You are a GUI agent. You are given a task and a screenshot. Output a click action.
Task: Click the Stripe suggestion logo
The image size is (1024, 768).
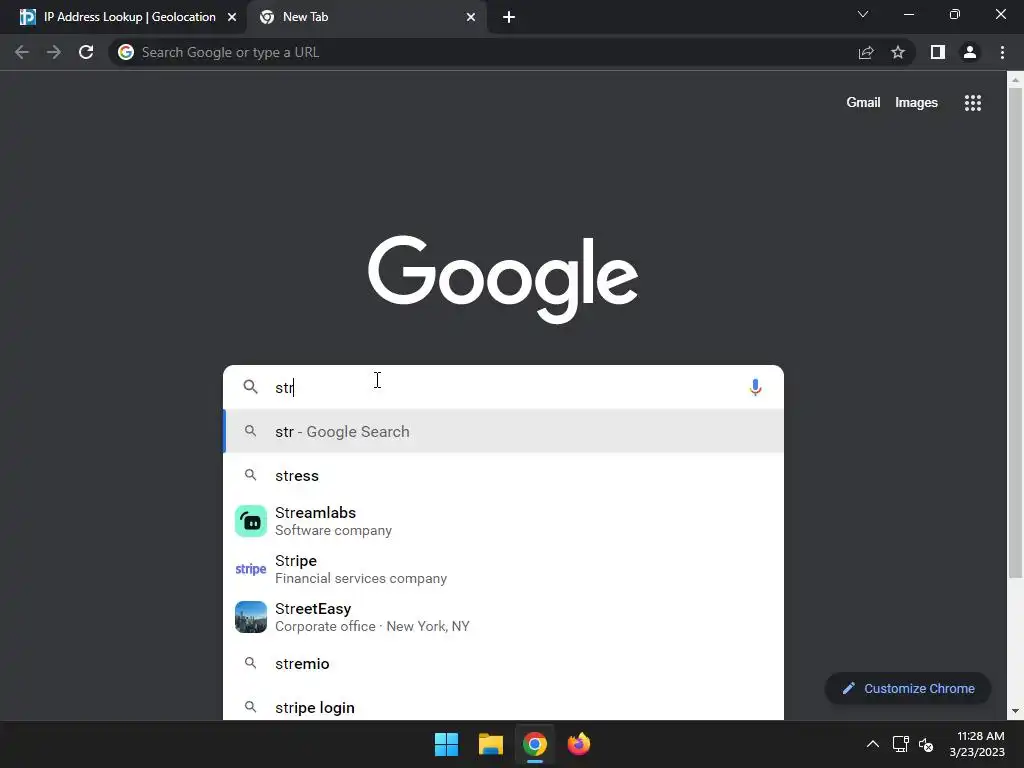[251, 569]
